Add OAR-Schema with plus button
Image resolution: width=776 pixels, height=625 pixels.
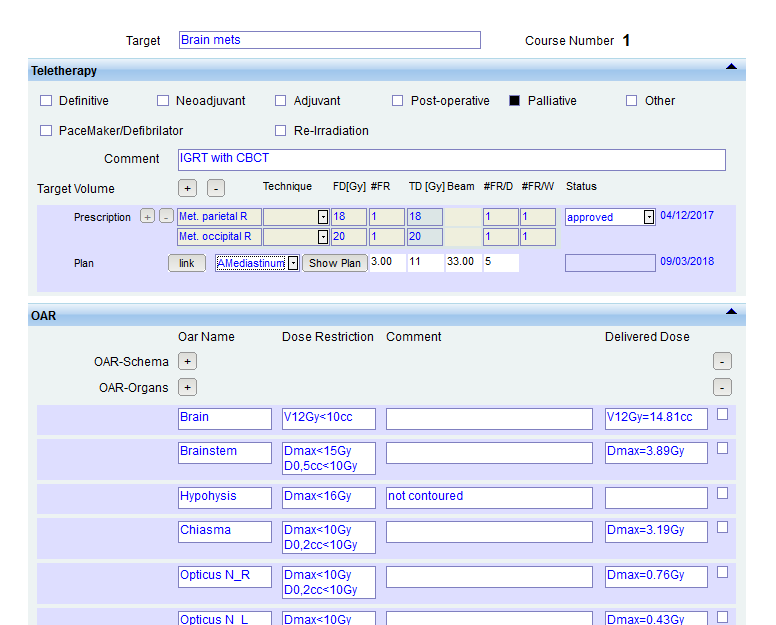187,361
